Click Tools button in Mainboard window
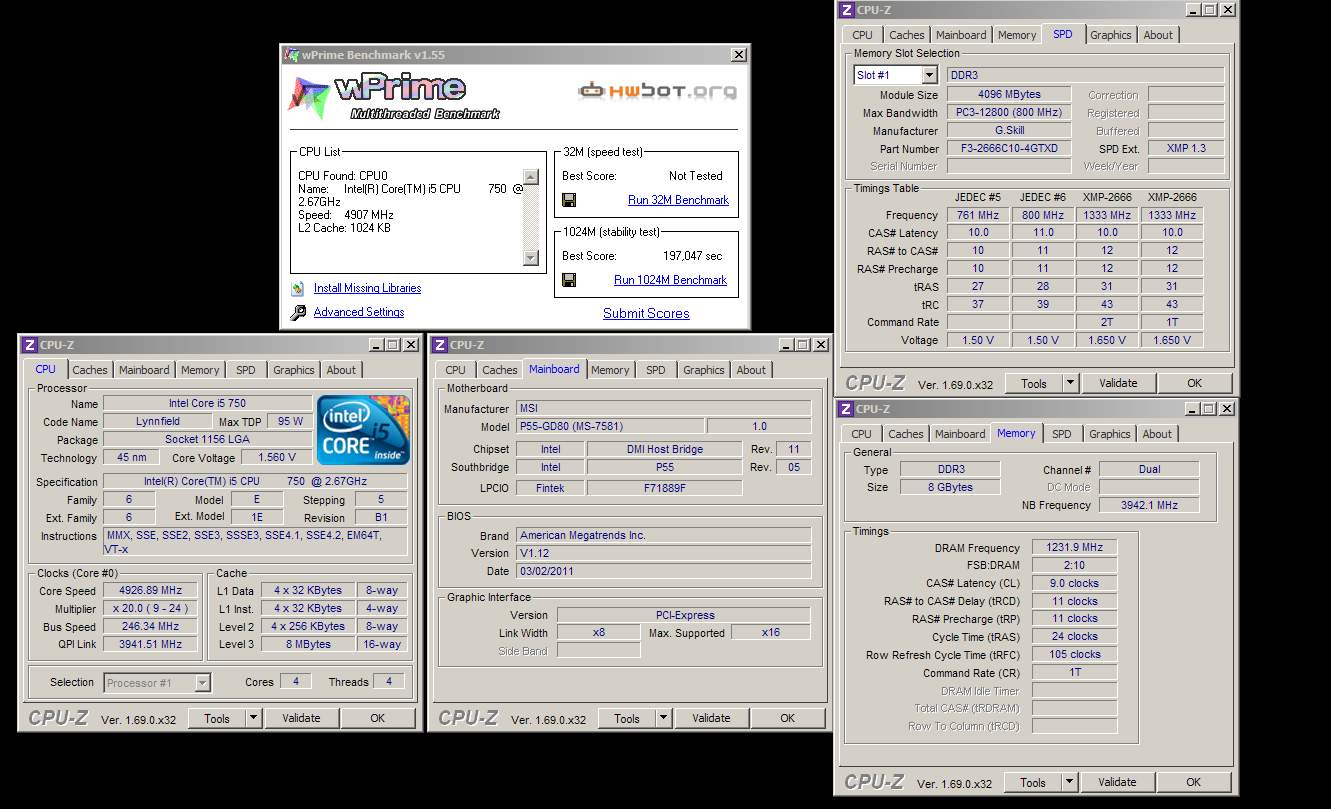This screenshot has height=809, width=1331. [x=627, y=718]
